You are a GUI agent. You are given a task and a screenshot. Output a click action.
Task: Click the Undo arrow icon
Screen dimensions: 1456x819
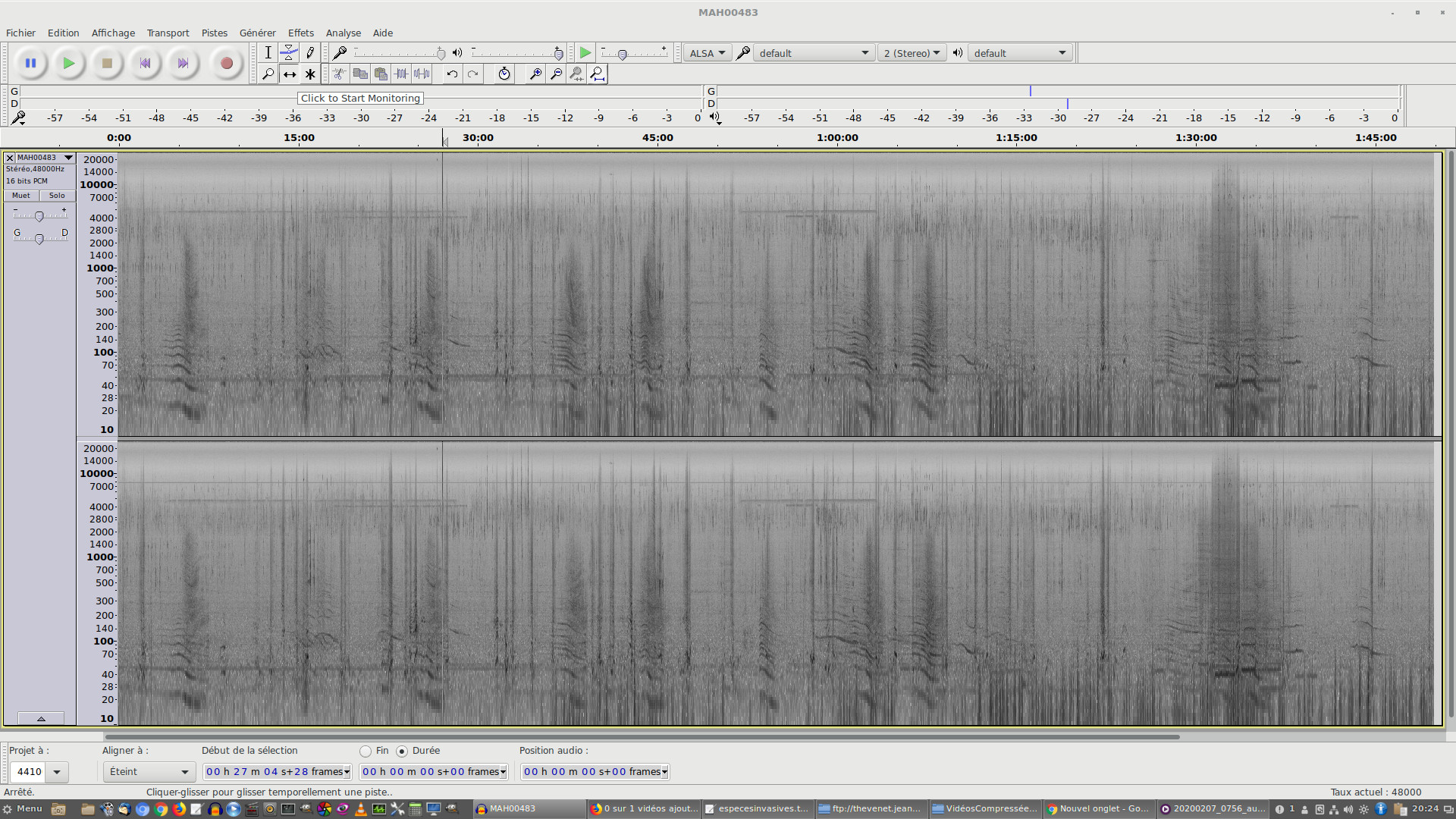452,74
